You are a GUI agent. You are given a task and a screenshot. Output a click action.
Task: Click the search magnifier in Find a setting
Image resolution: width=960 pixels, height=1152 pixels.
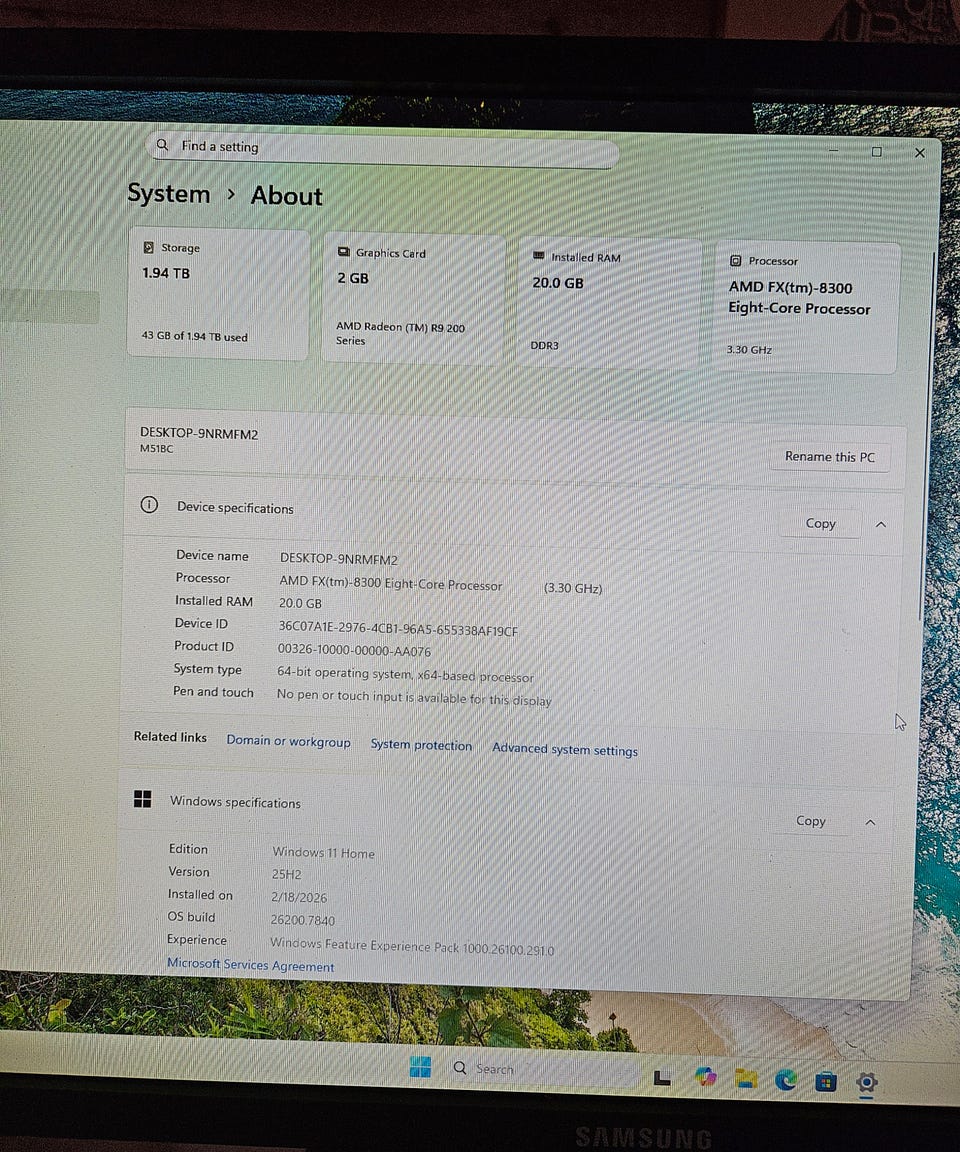(162, 145)
